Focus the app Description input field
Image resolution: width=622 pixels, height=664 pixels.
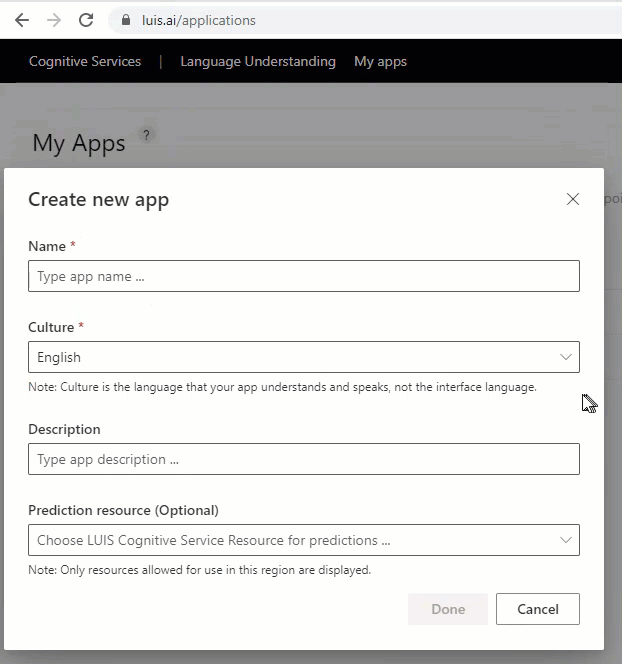pyautogui.click(x=304, y=459)
